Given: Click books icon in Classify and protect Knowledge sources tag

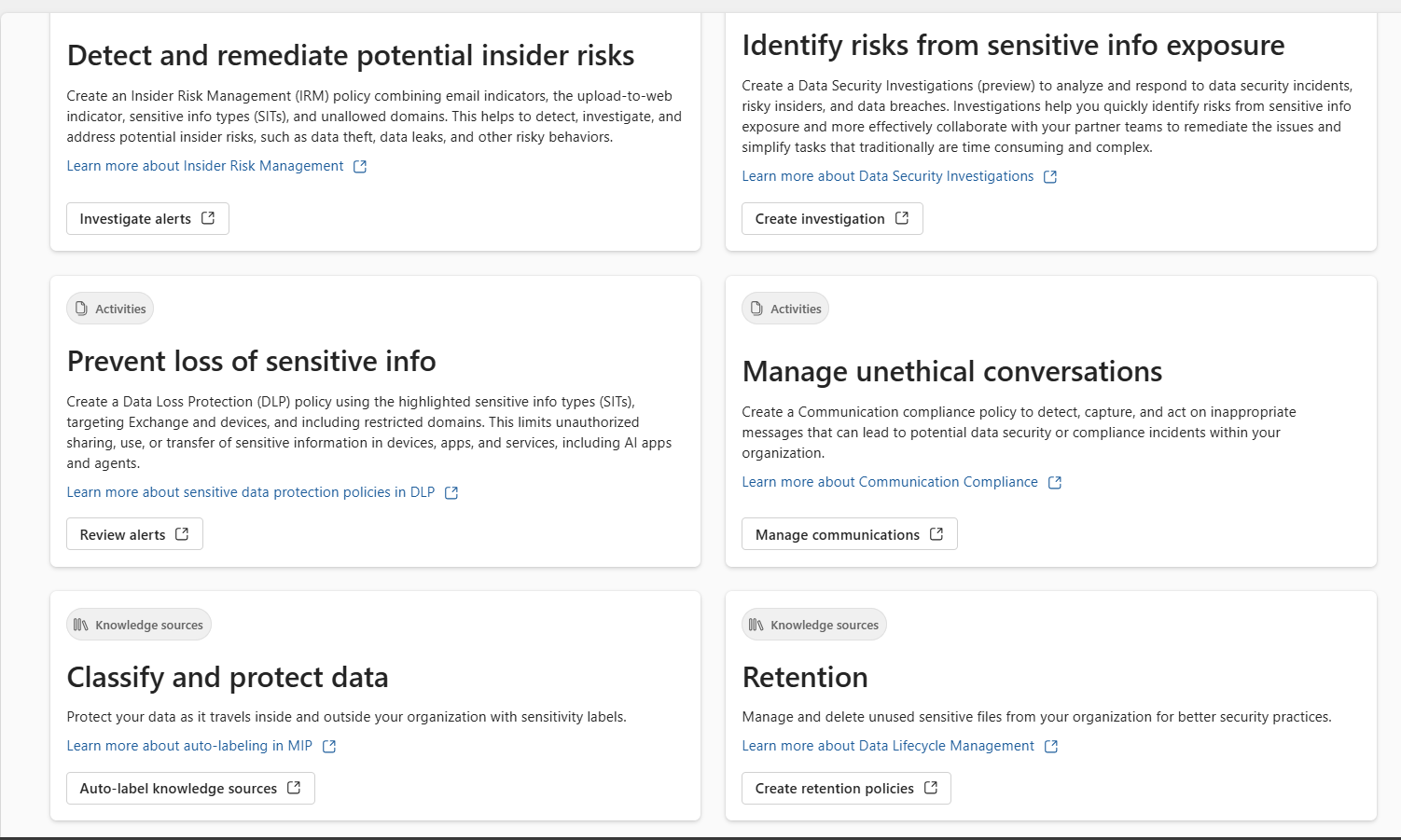Looking at the screenshot, I should (81, 625).
